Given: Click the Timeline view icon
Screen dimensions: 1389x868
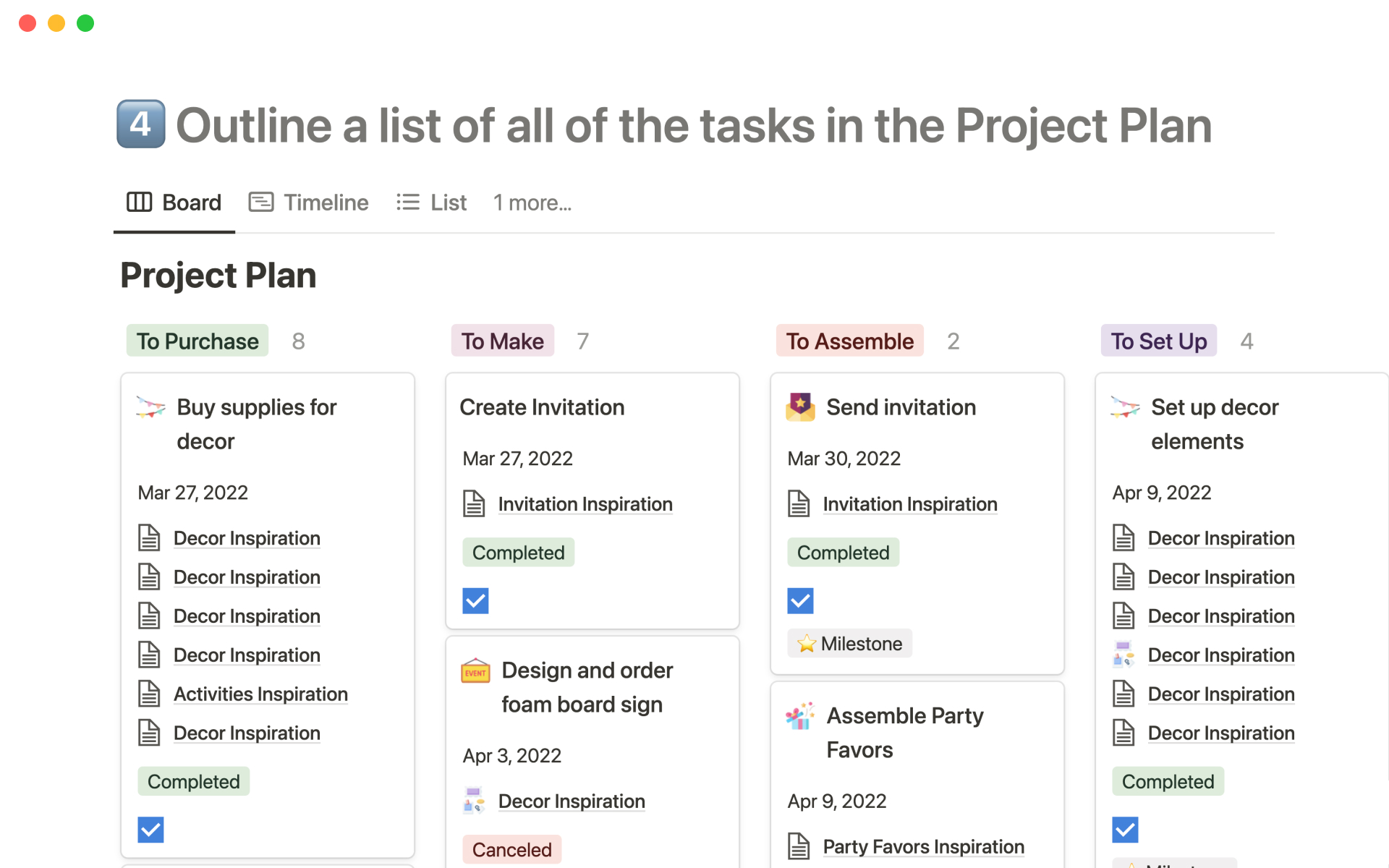Looking at the screenshot, I should pos(261,203).
